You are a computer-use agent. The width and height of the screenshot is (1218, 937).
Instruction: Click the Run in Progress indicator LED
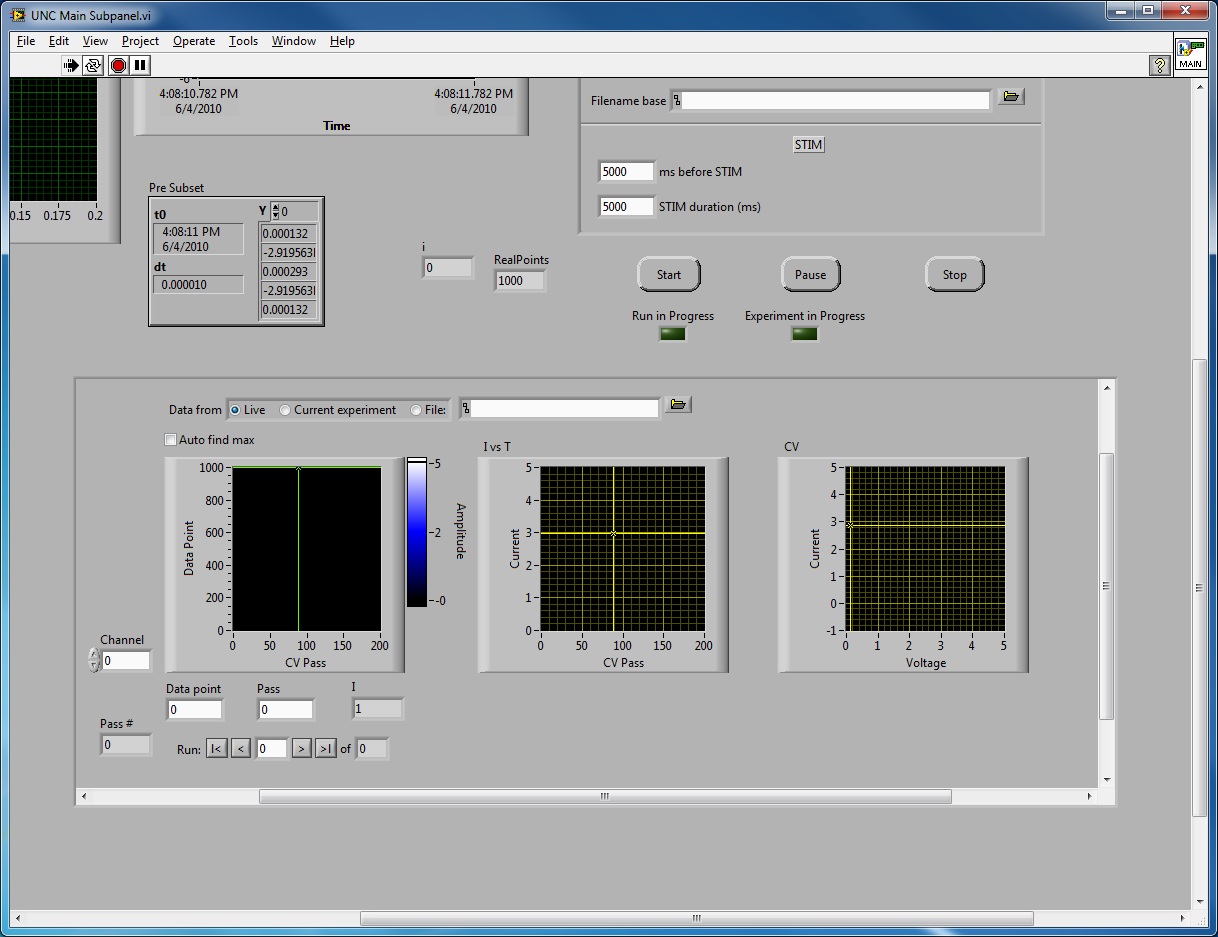pyautogui.click(x=673, y=333)
